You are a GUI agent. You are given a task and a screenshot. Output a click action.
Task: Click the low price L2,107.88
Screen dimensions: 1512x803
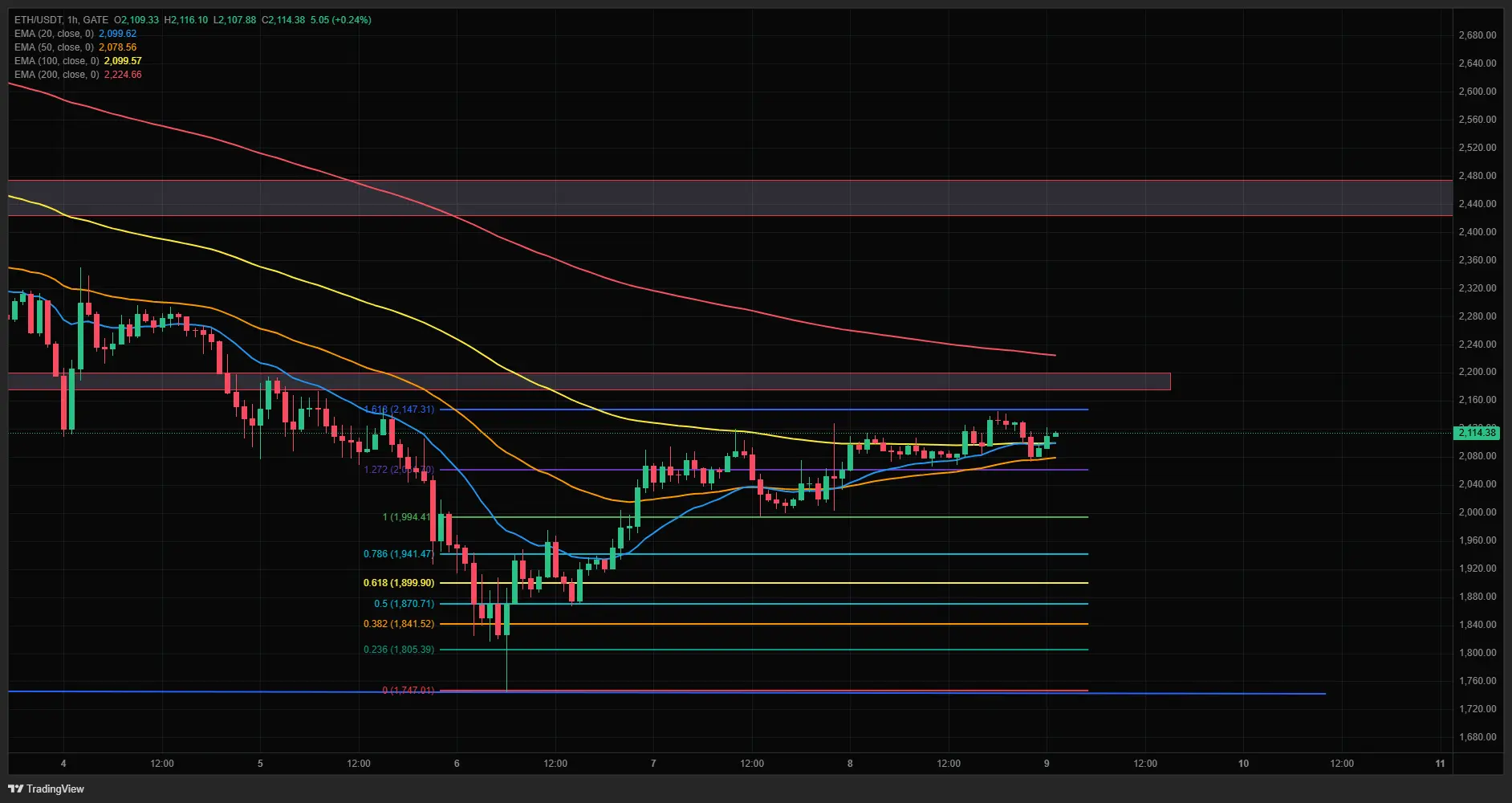point(234,20)
